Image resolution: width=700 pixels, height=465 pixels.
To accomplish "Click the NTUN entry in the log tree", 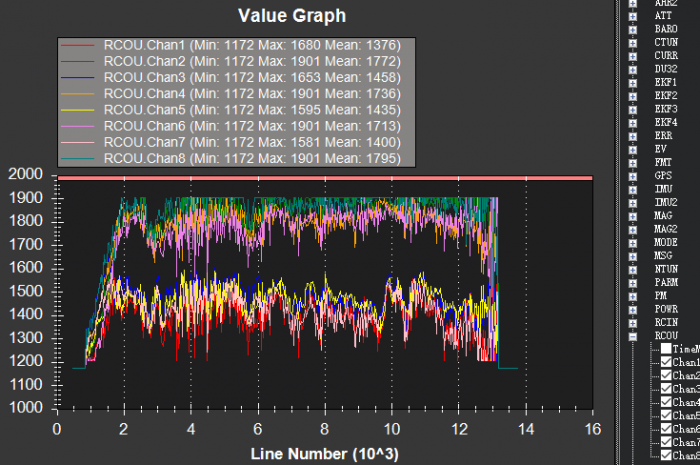I will point(666,269).
